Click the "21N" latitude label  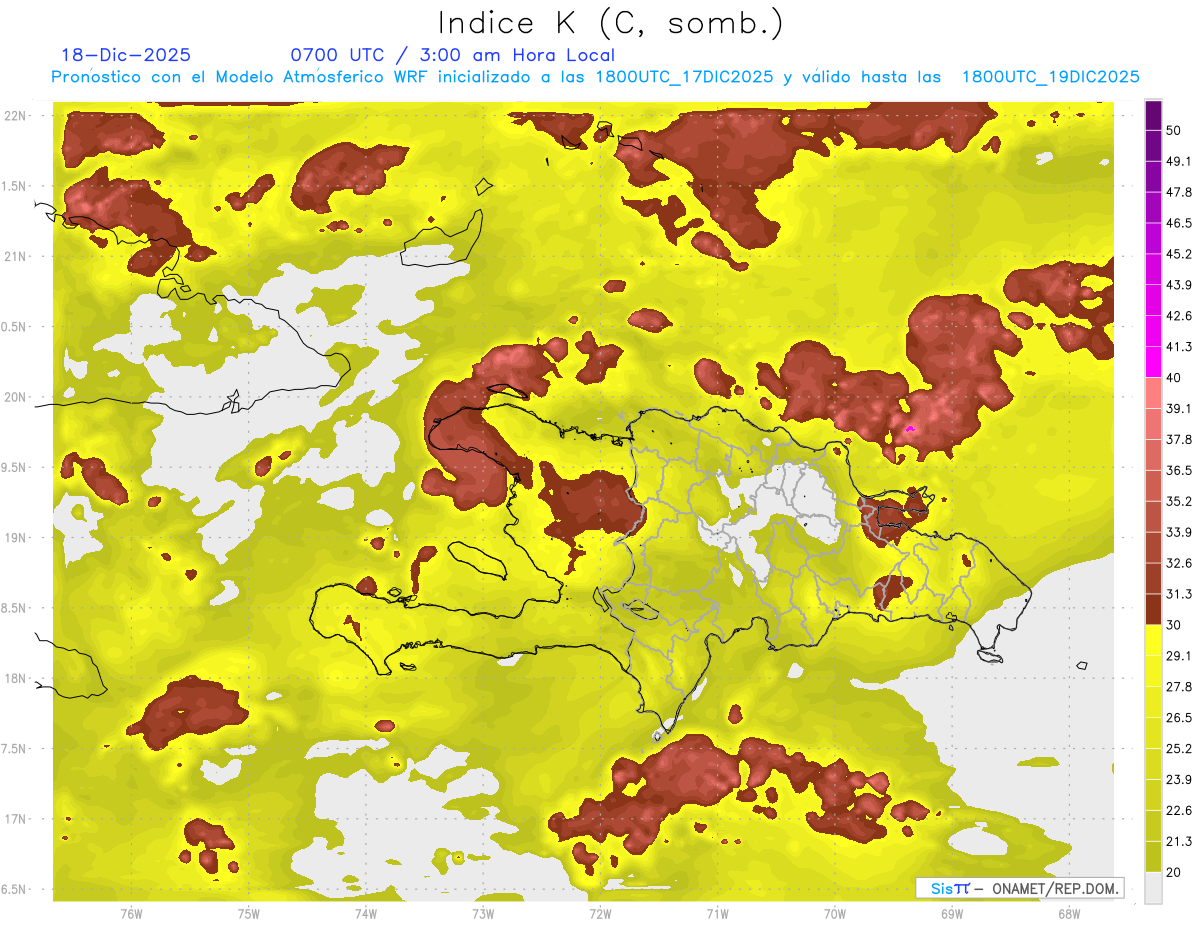15,256
